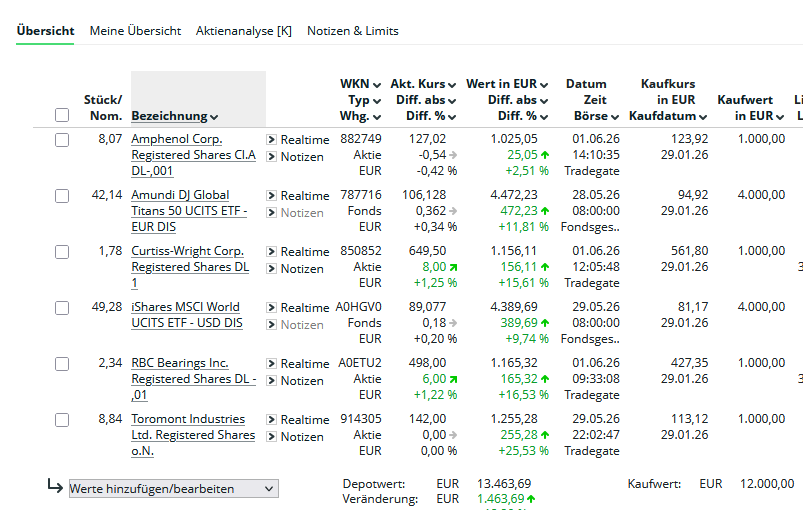The image size is (803, 510).
Task: Click the Stück/Nom. column header
Action: 103,108
